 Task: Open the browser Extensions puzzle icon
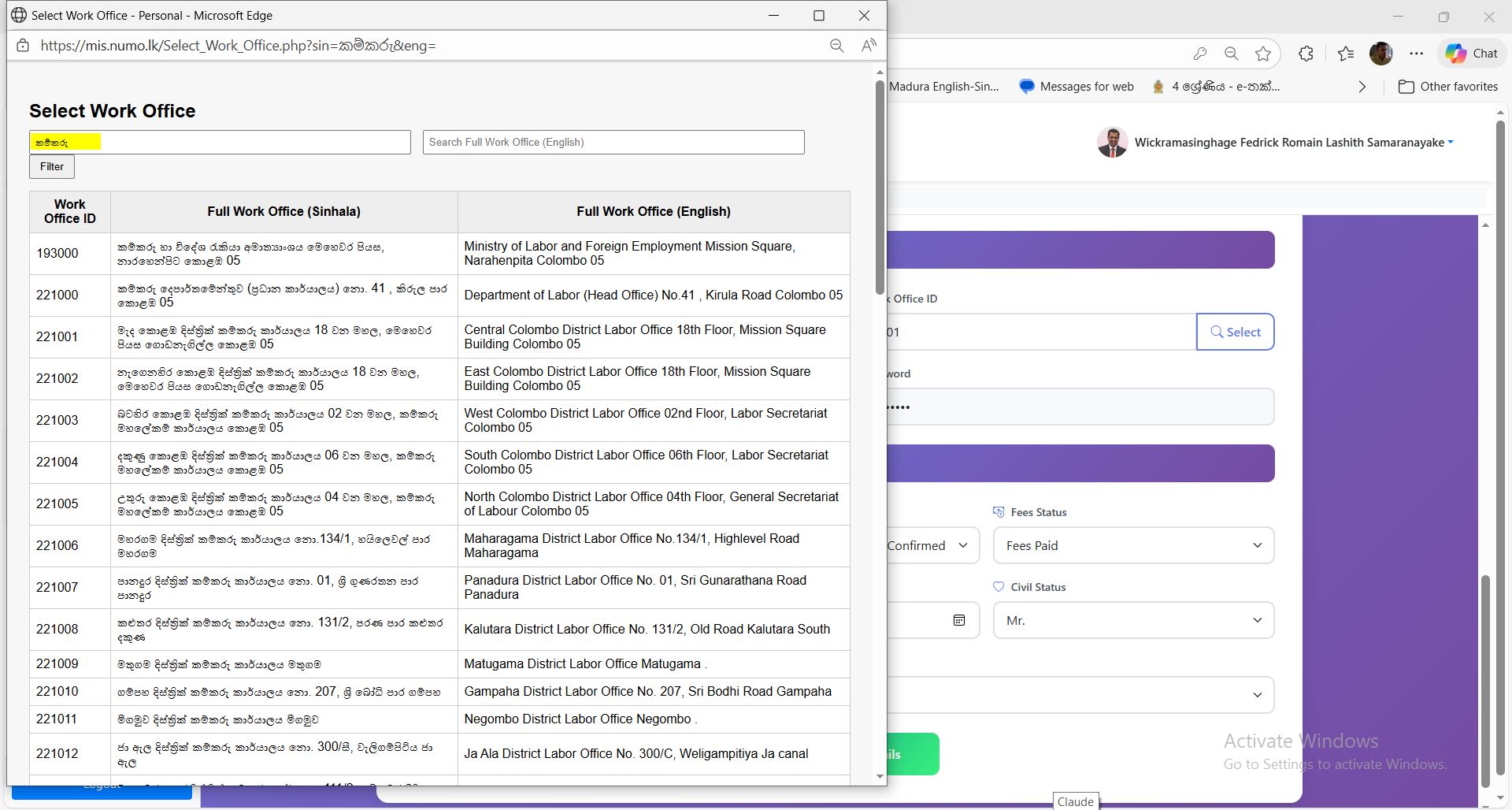pos(1306,54)
